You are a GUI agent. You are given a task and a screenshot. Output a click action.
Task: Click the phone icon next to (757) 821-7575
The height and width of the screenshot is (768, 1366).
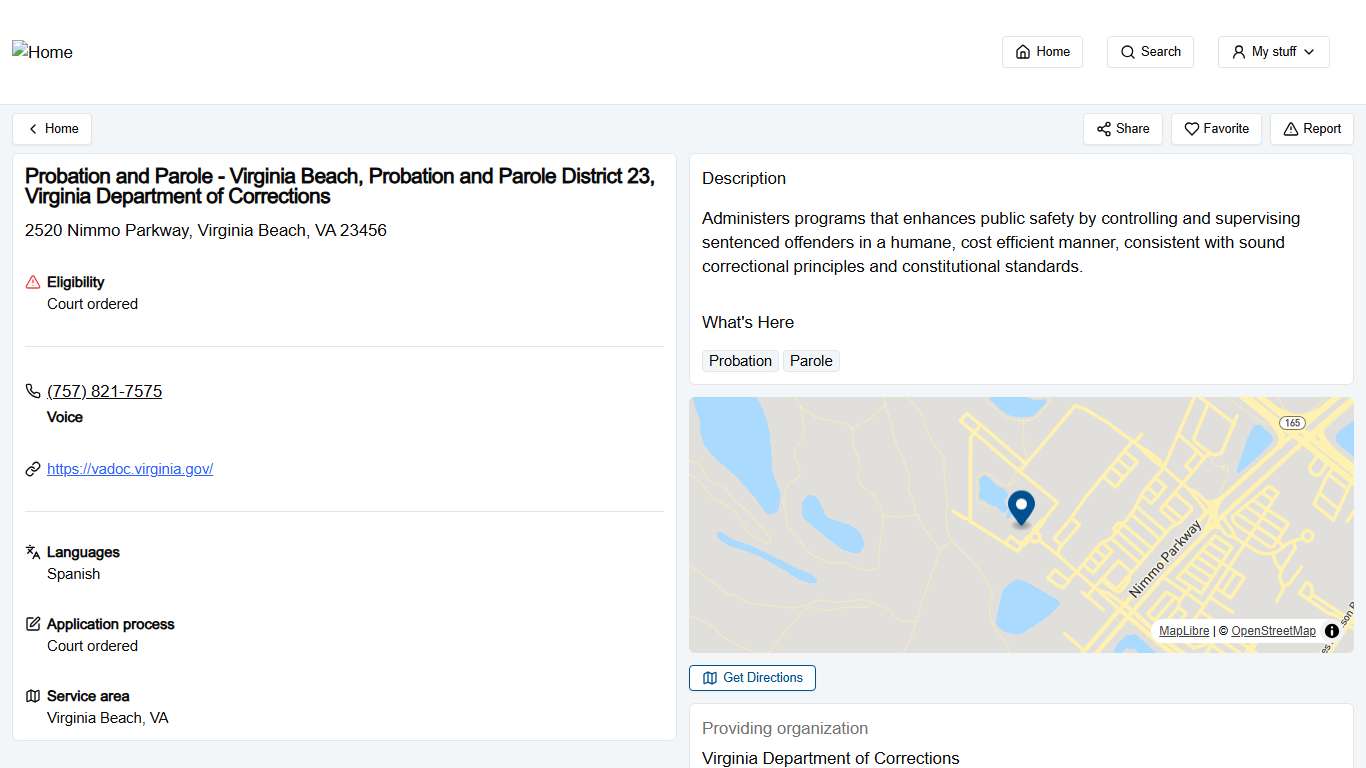32,391
